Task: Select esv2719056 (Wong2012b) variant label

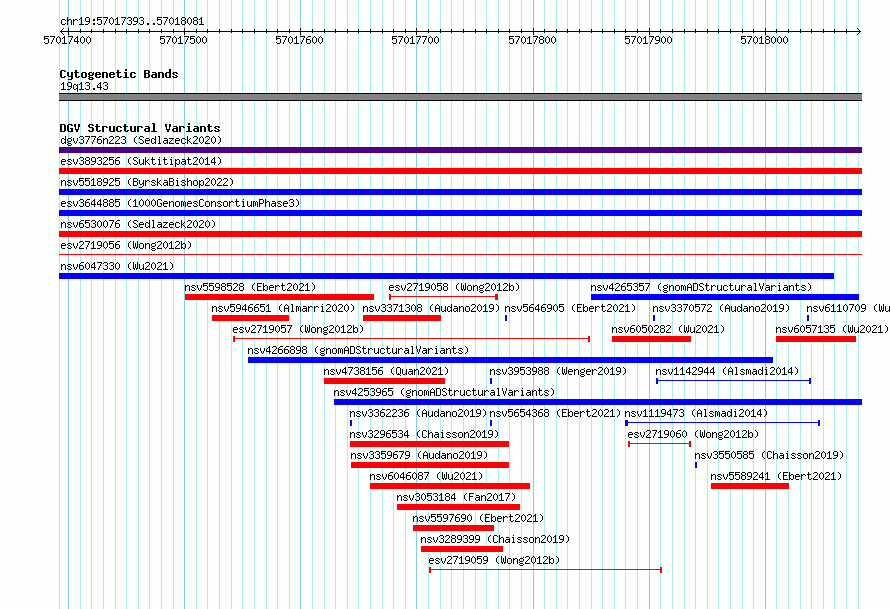Action: tap(126, 245)
